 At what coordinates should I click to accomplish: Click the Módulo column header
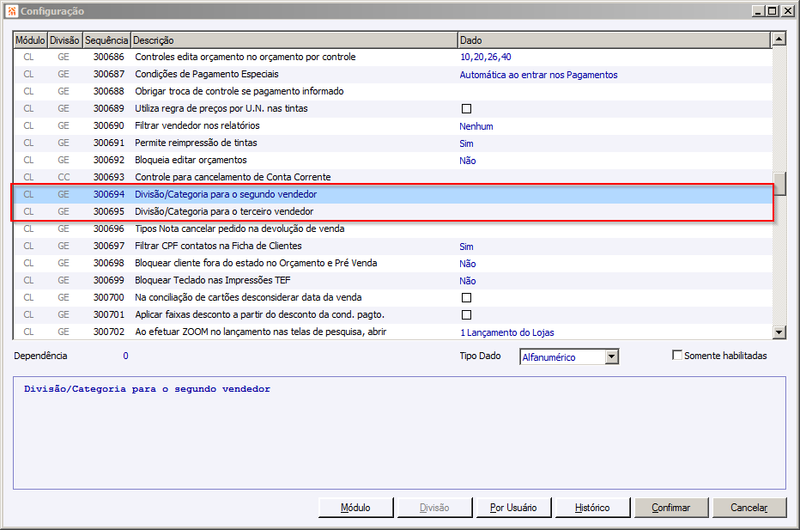(x=30, y=40)
